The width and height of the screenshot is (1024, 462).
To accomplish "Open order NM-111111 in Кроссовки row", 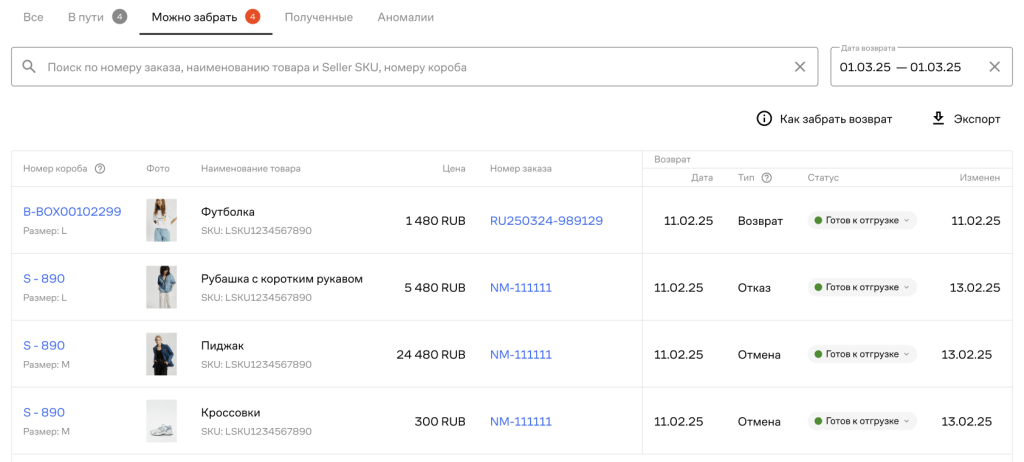I will tap(520, 421).
